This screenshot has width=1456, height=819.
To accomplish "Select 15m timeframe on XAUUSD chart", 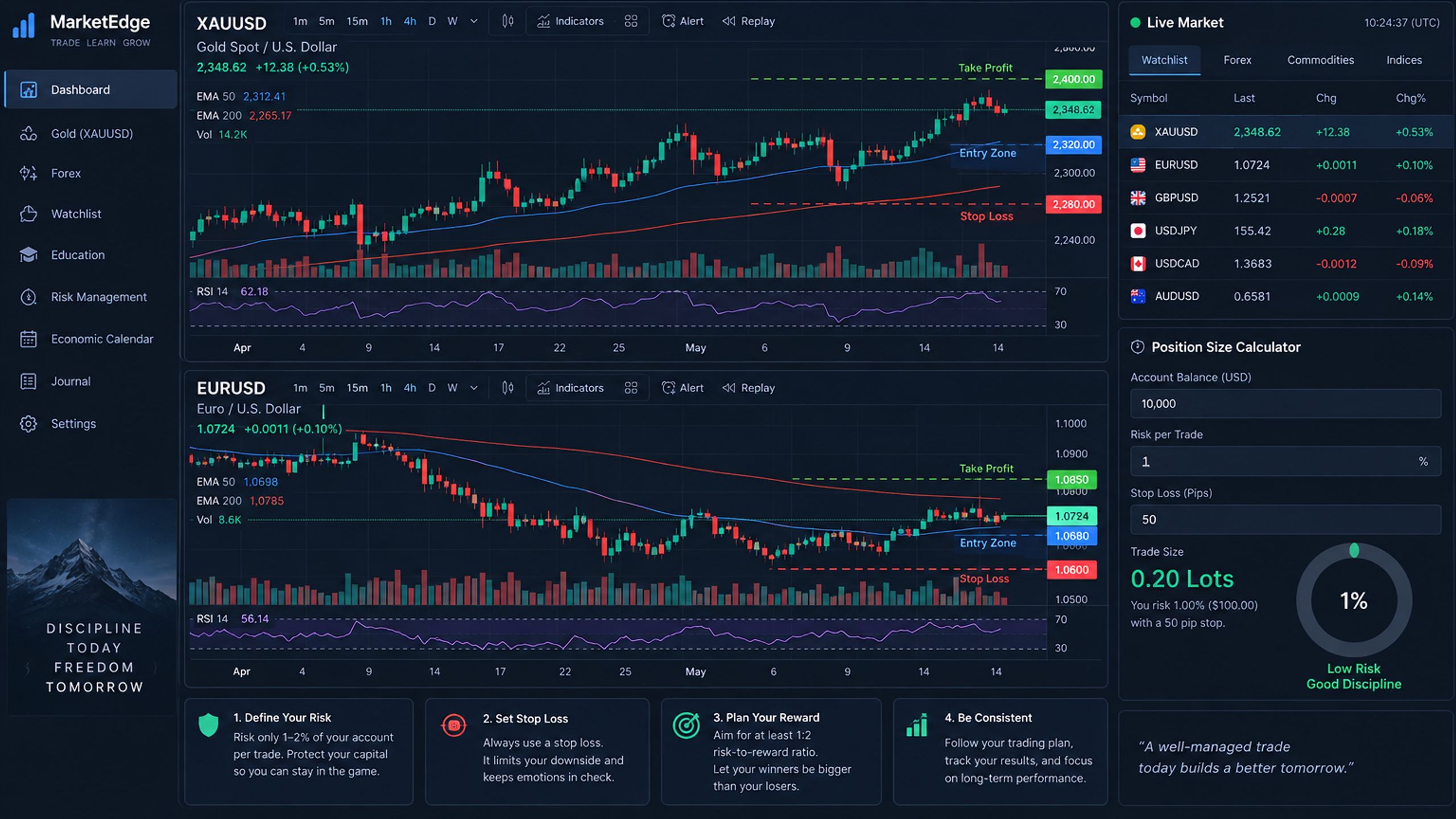I will click(357, 21).
